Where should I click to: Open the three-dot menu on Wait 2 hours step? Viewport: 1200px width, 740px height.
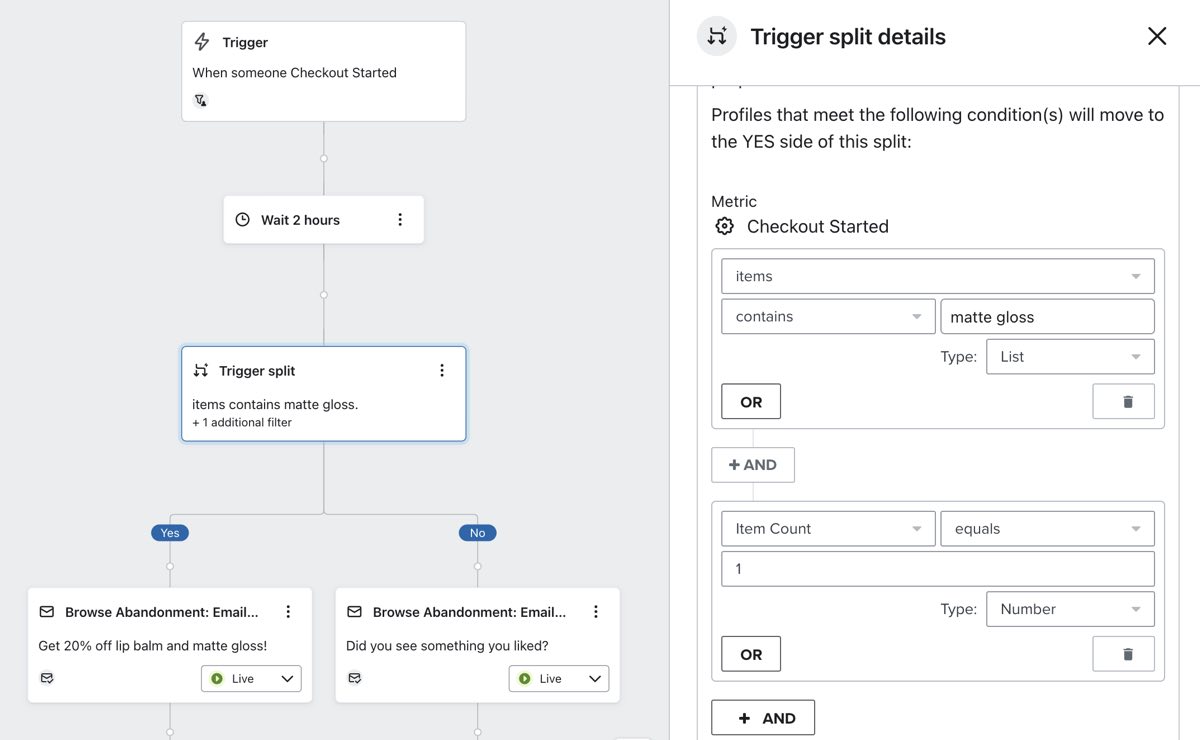coord(400,218)
